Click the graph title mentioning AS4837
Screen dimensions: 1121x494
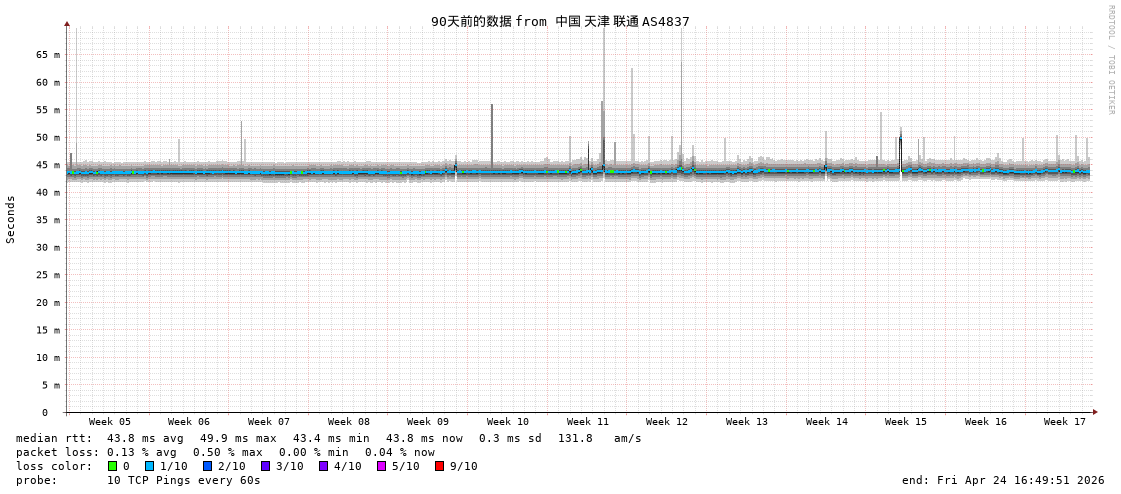pyautogui.click(x=560, y=21)
